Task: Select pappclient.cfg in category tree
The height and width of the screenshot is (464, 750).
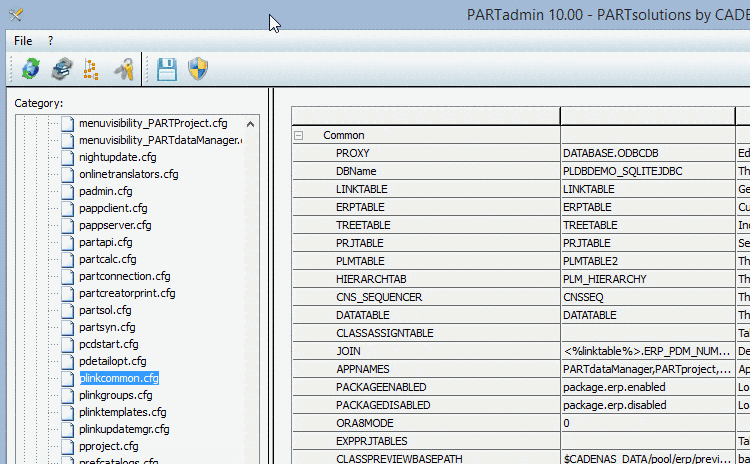Action: [113, 209]
